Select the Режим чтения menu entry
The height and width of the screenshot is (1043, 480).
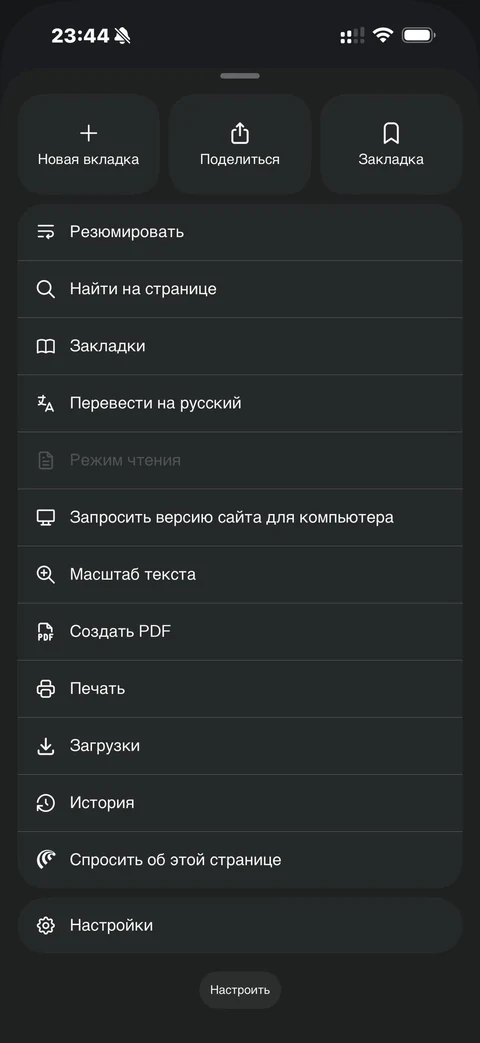tap(239, 460)
